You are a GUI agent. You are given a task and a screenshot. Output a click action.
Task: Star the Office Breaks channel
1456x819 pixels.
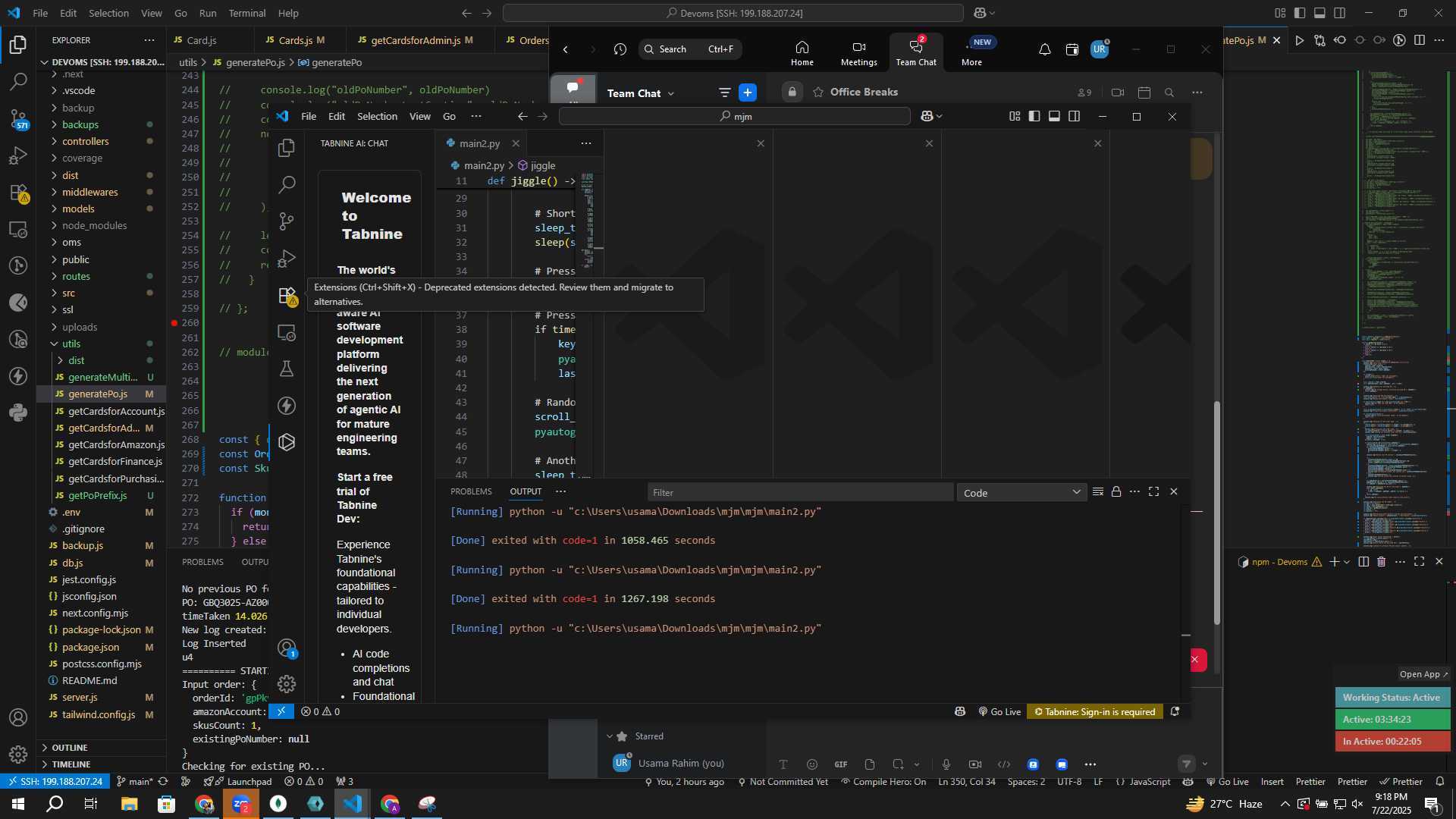(818, 92)
